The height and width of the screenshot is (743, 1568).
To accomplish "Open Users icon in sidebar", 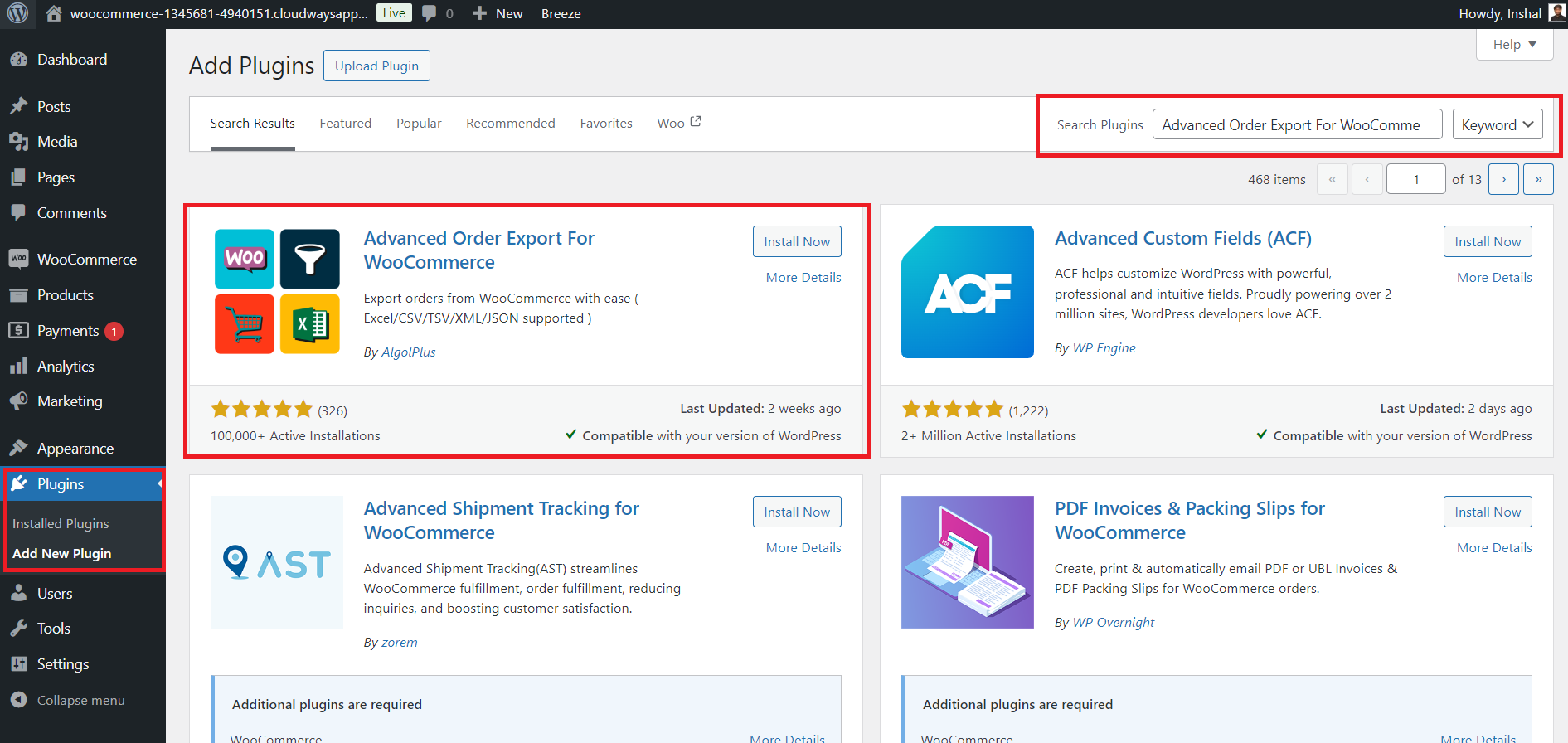I will (18, 593).
